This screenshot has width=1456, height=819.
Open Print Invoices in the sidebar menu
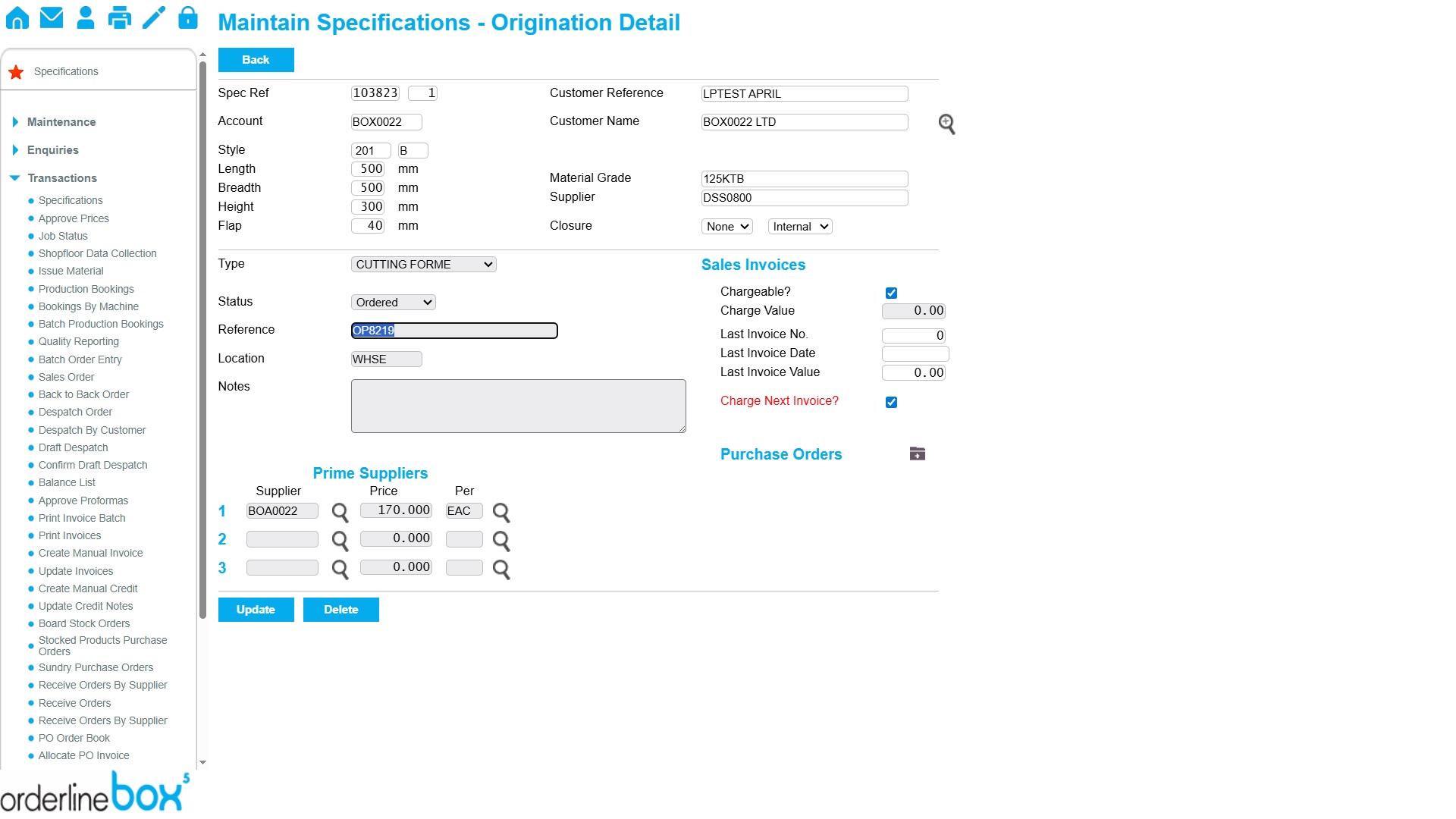point(69,535)
